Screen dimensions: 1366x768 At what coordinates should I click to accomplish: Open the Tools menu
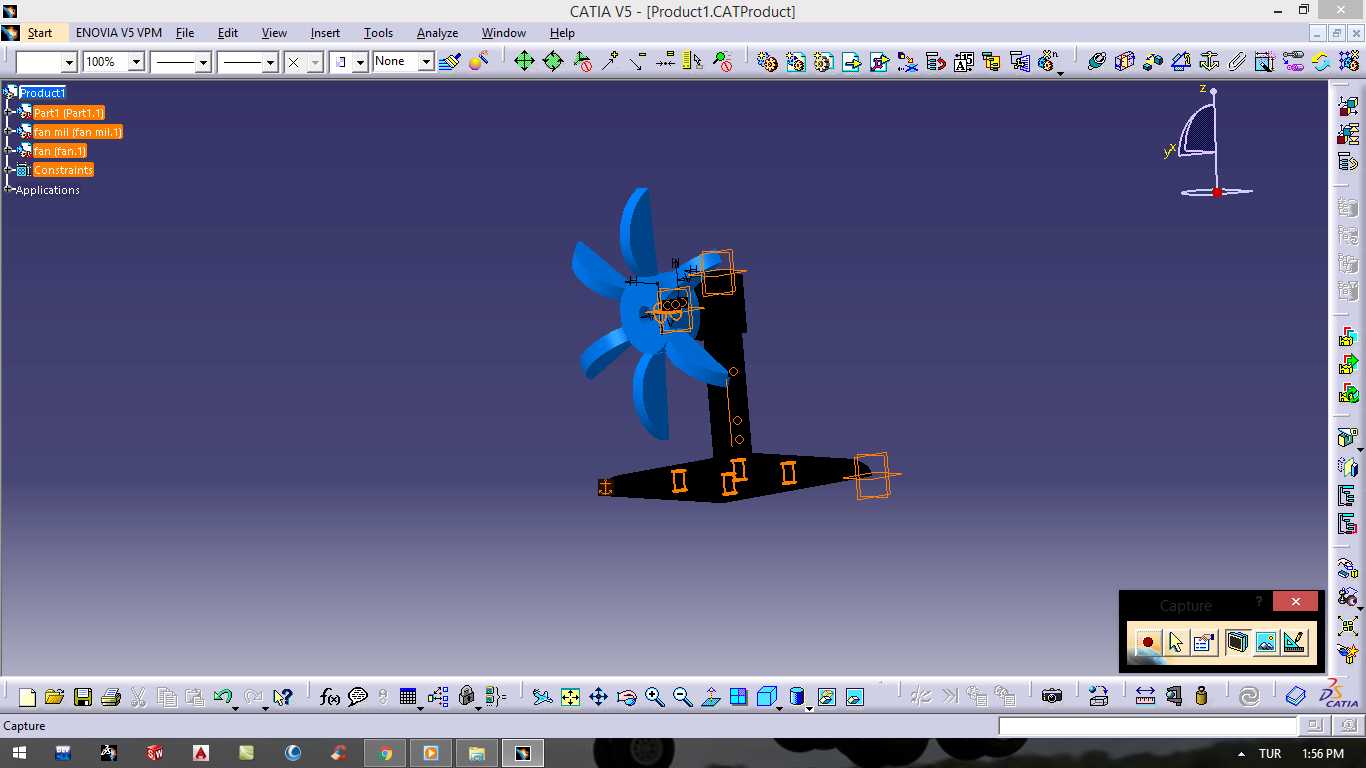pos(378,33)
